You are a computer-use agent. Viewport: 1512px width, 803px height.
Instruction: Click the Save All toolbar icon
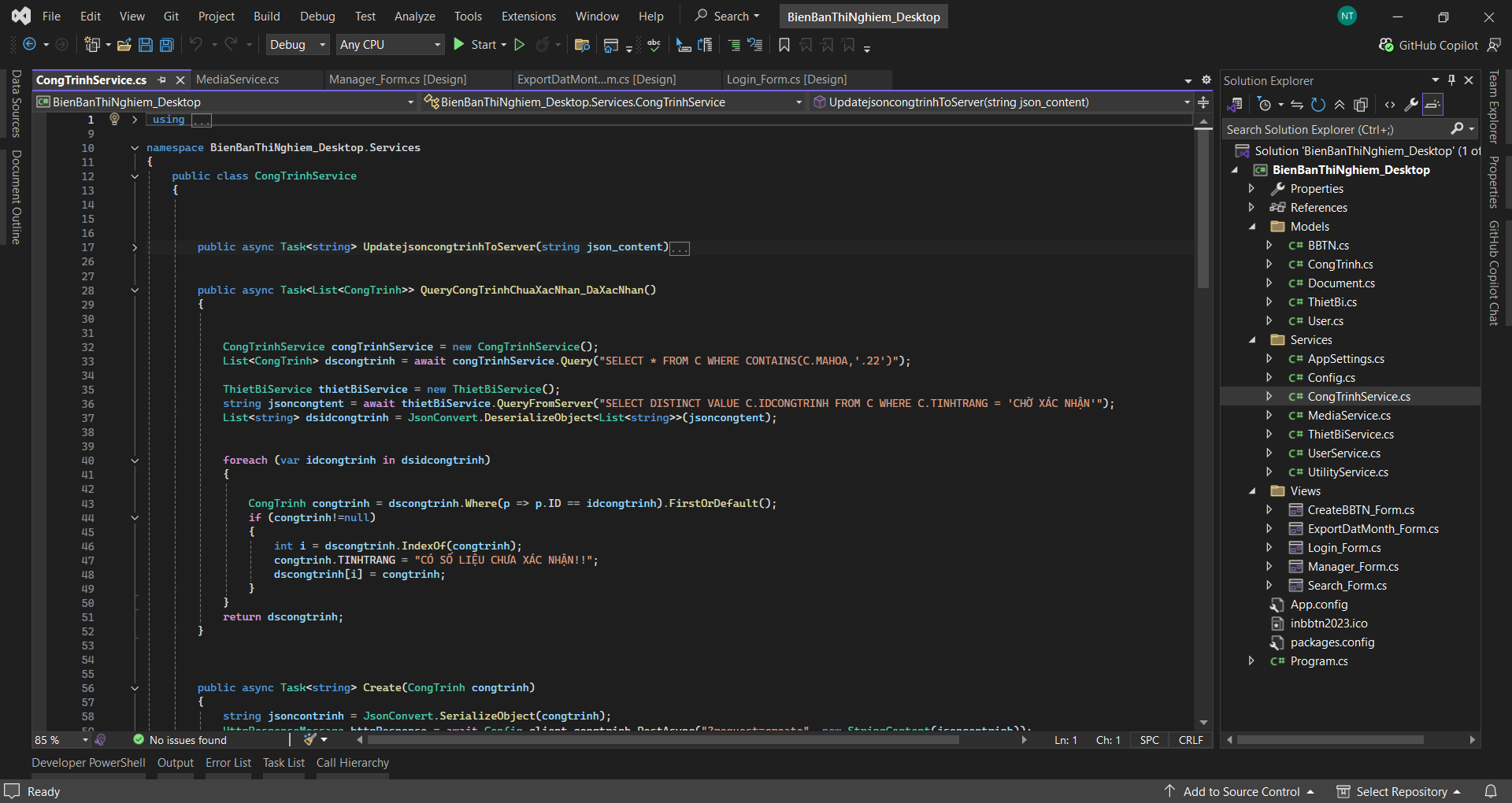point(167,45)
